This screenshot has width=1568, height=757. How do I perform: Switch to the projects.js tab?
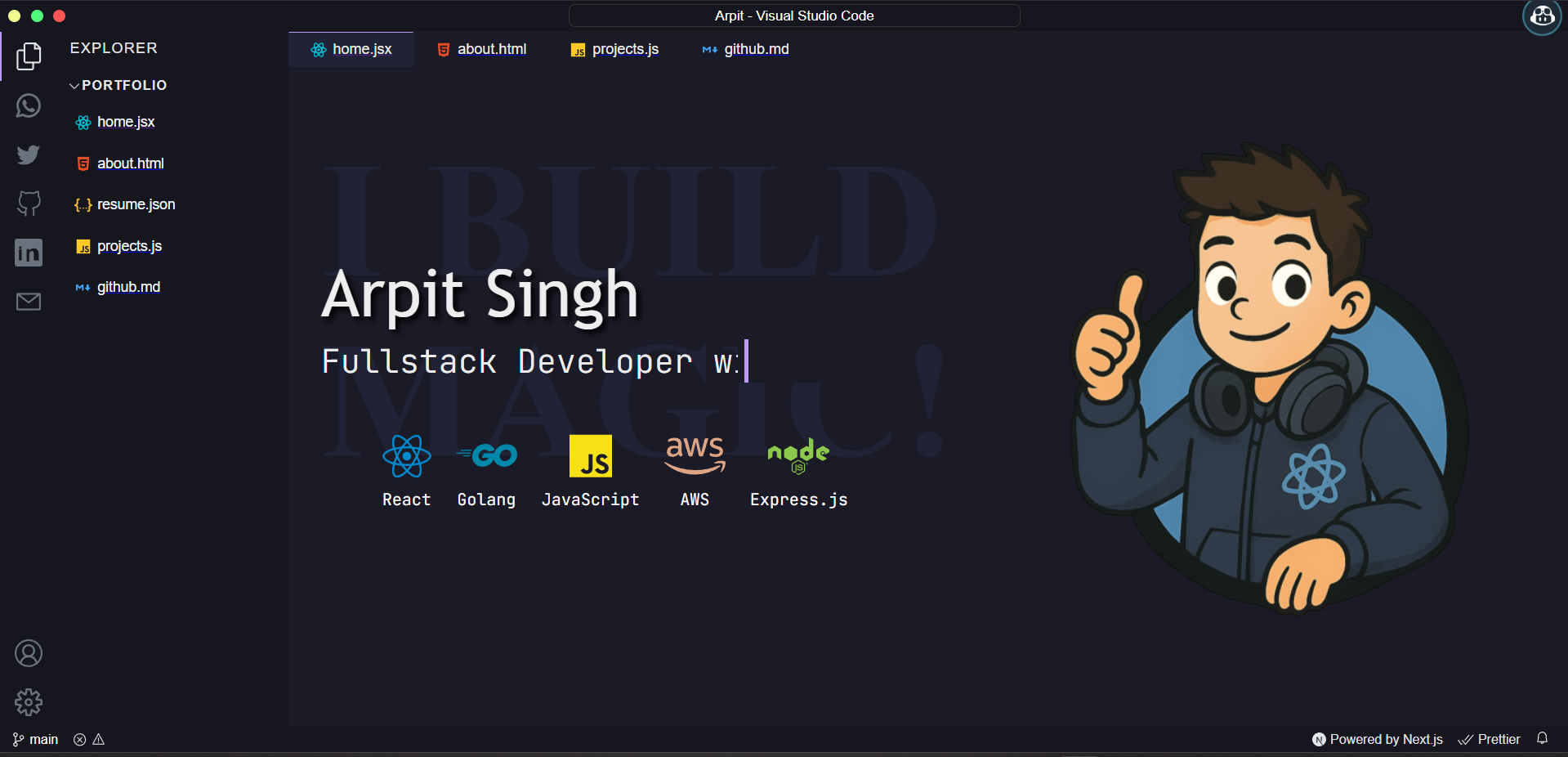[614, 49]
